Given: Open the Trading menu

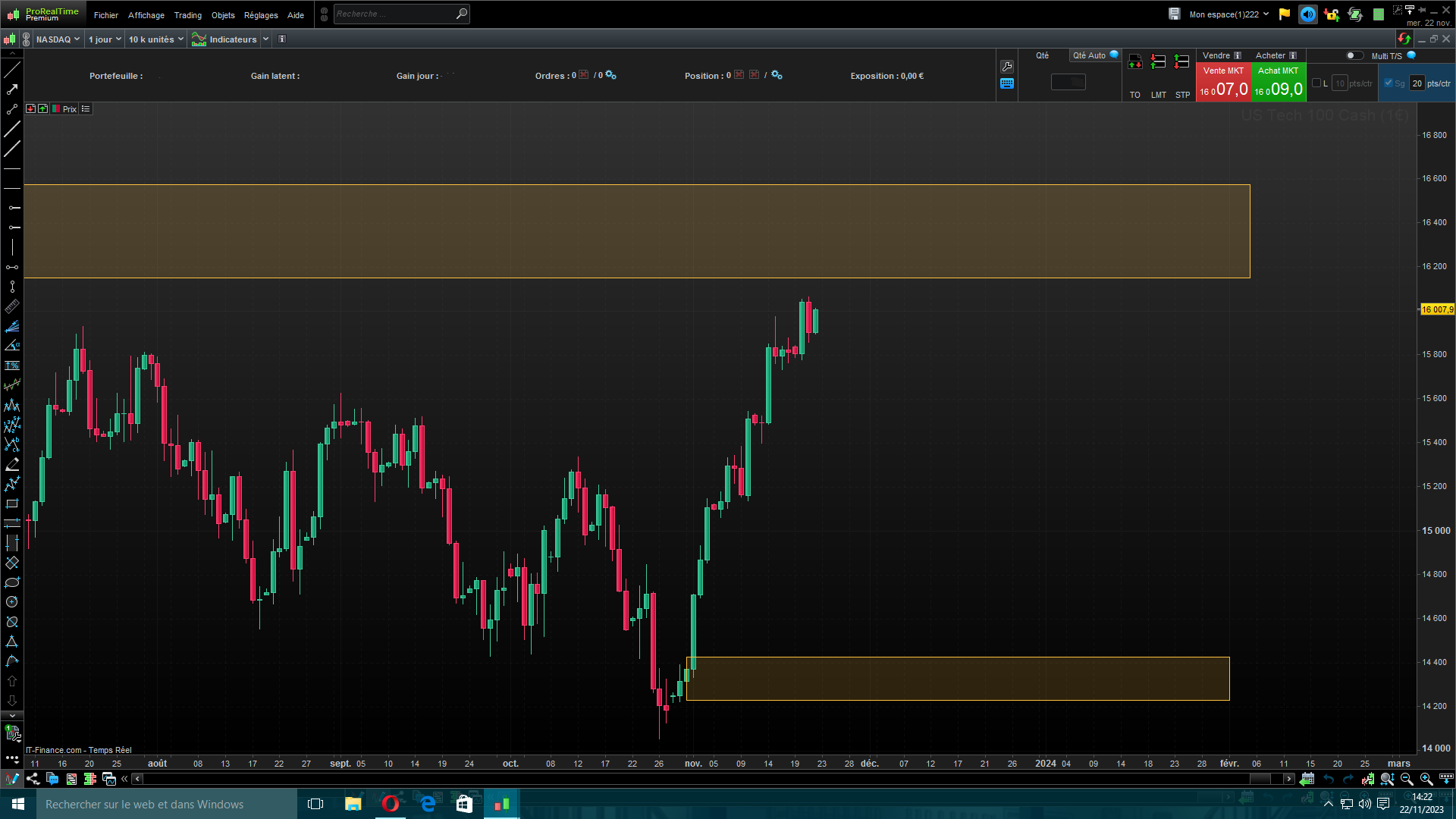Looking at the screenshot, I should coord(187,15).
